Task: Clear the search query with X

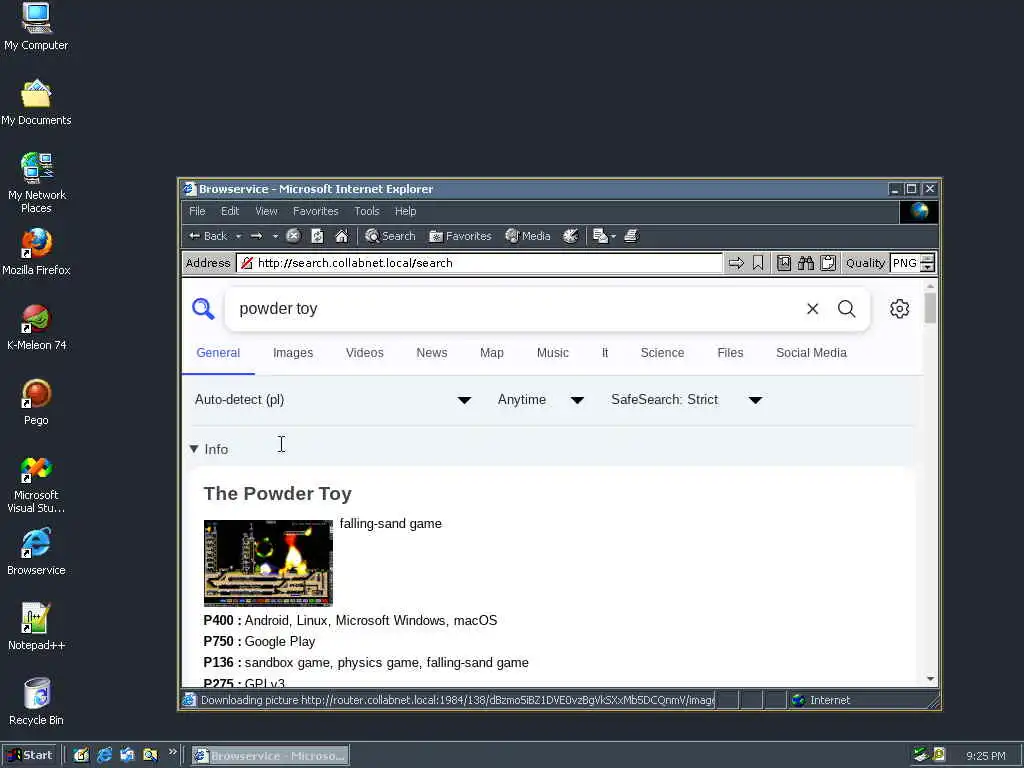Action: coord(812,308)
